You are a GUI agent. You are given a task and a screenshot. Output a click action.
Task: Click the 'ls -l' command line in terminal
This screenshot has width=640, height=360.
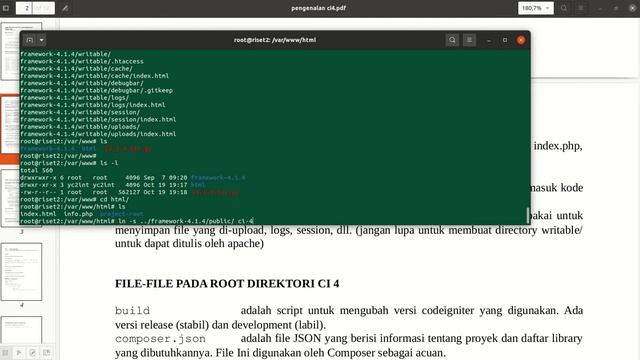[69, 163]
